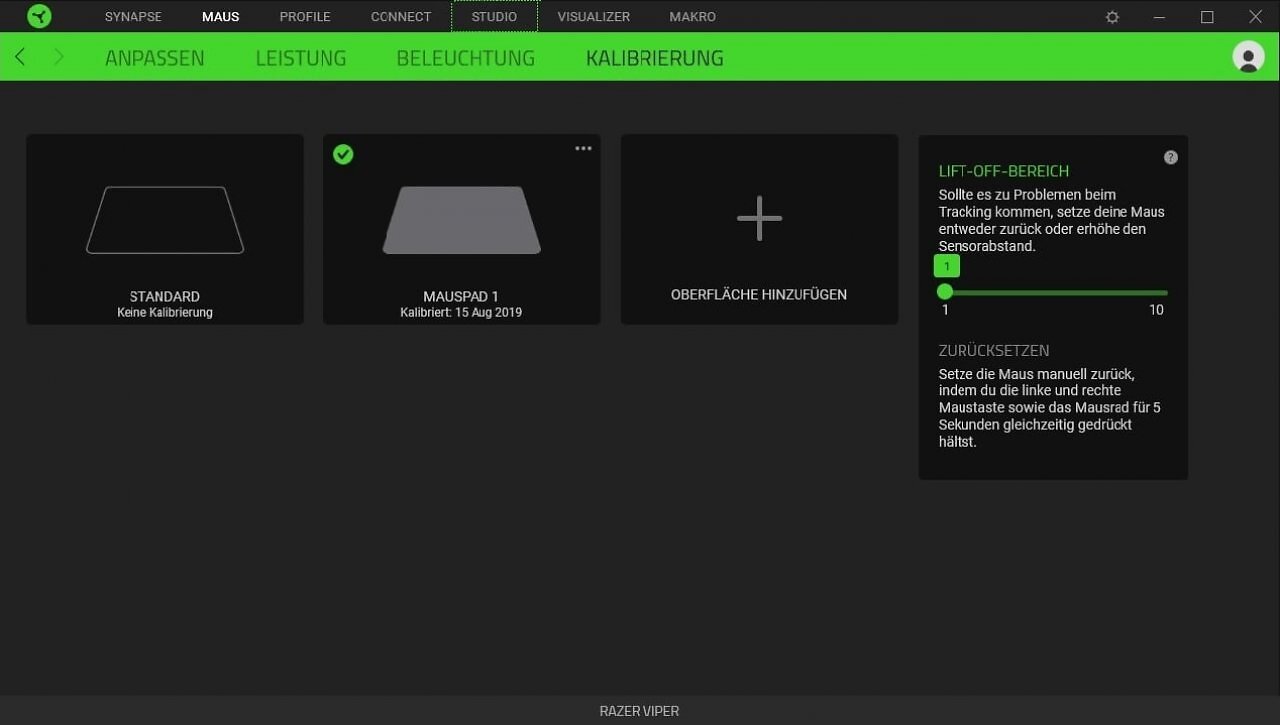
Task: Minimize the Razer Synapse window
Action: 1159,17
